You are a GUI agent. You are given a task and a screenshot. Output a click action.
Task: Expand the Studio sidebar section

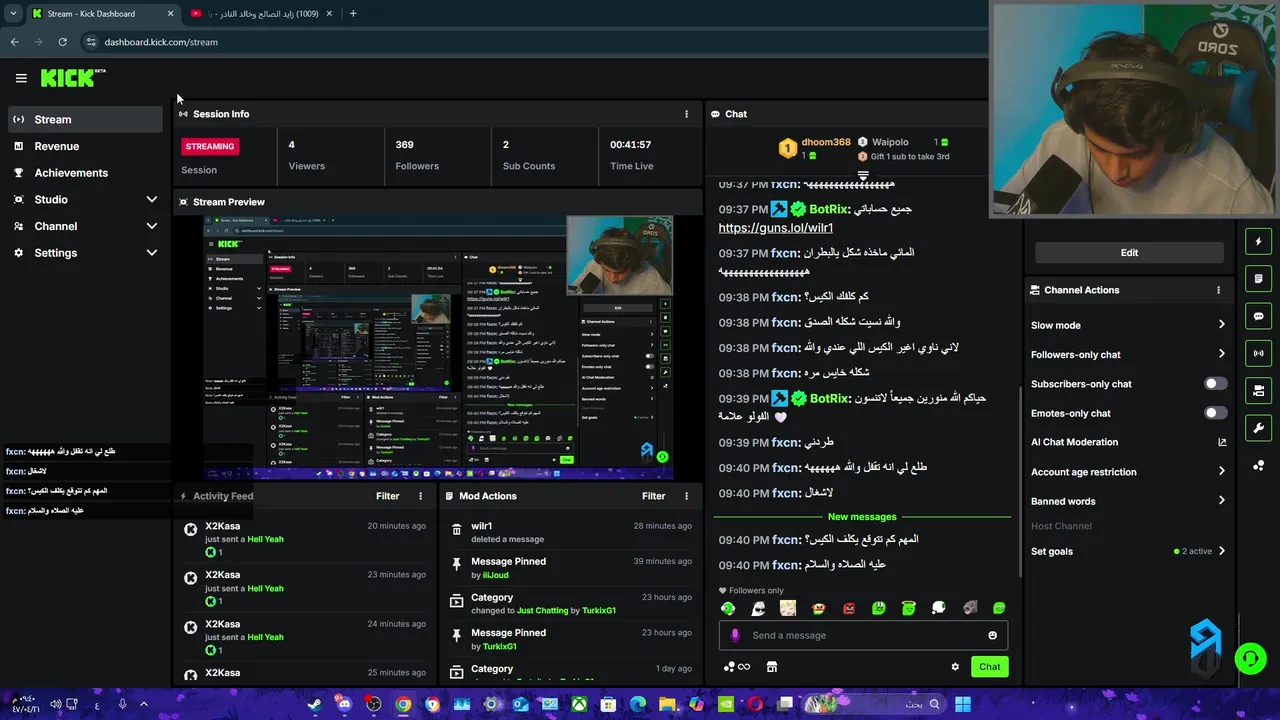(x=85, y=200)
